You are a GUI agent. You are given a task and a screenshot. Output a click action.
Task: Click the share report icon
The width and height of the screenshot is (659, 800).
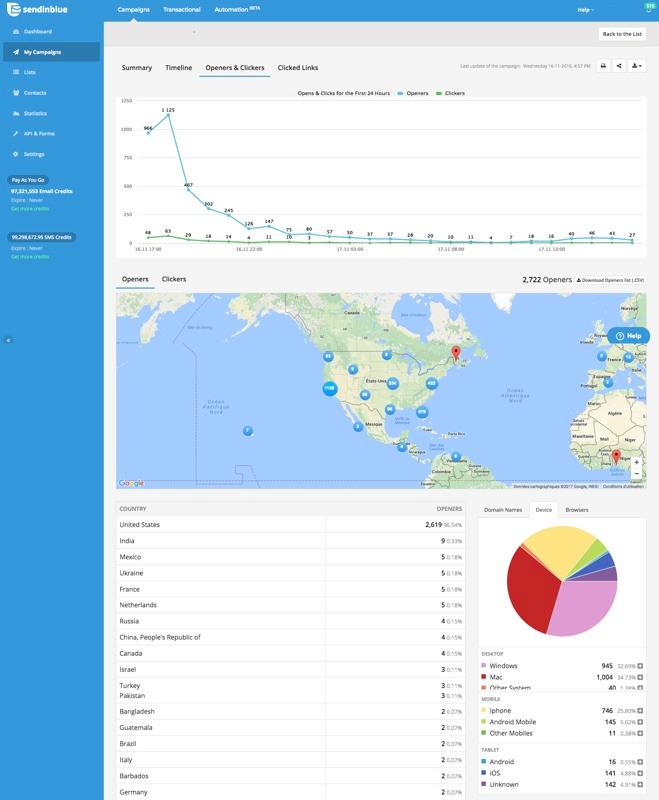pos(620,67)
